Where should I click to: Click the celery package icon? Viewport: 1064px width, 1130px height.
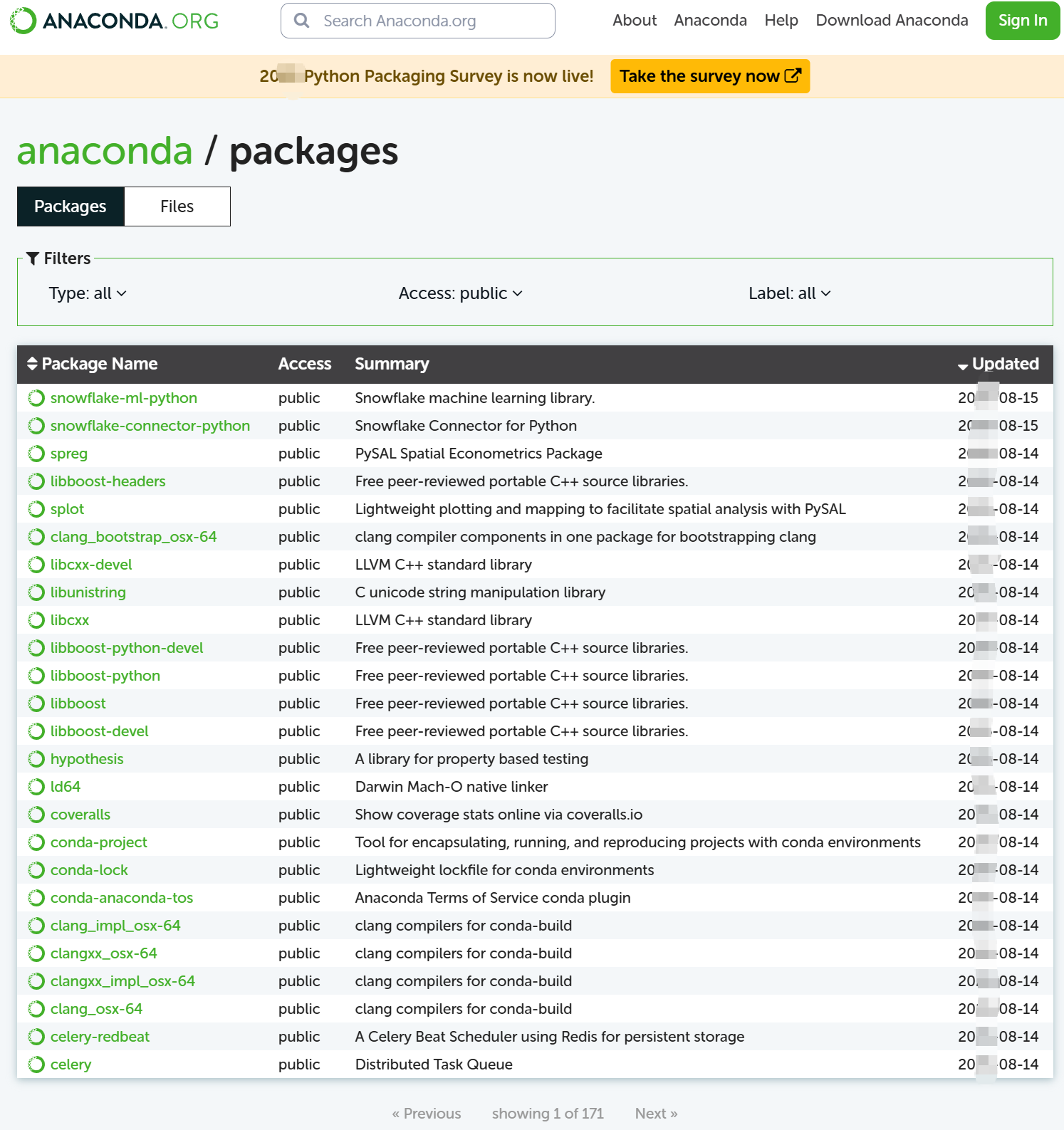(36, 1064)
